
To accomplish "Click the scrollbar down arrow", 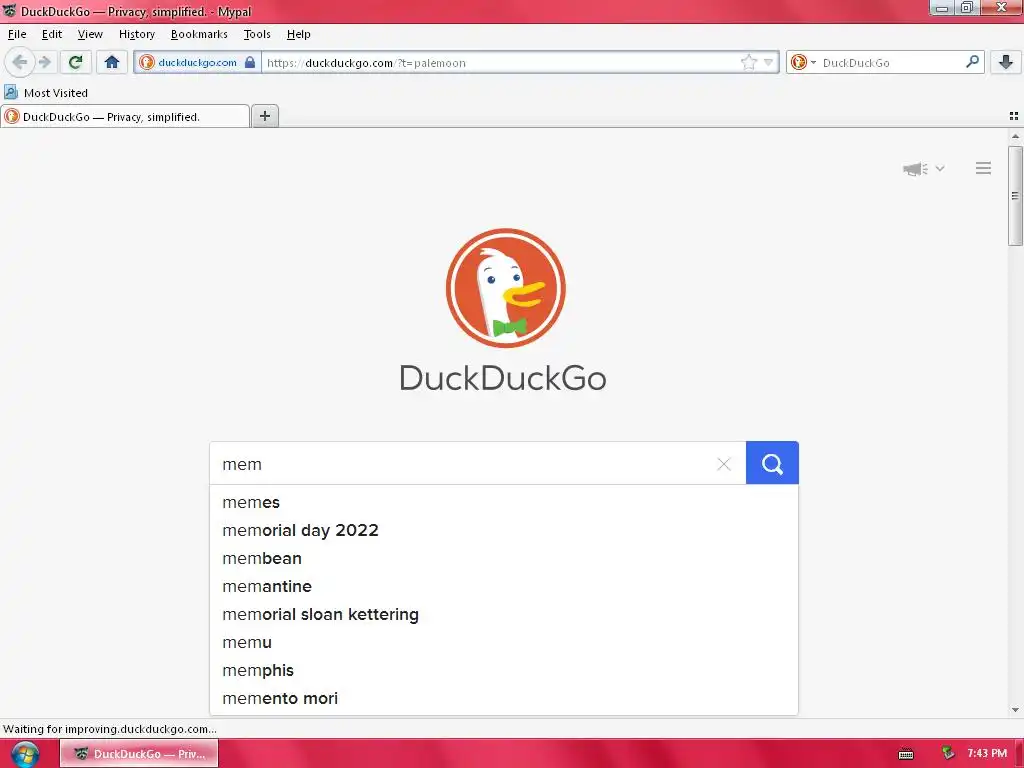I will pyautogui.click(x=1015, y=710).
